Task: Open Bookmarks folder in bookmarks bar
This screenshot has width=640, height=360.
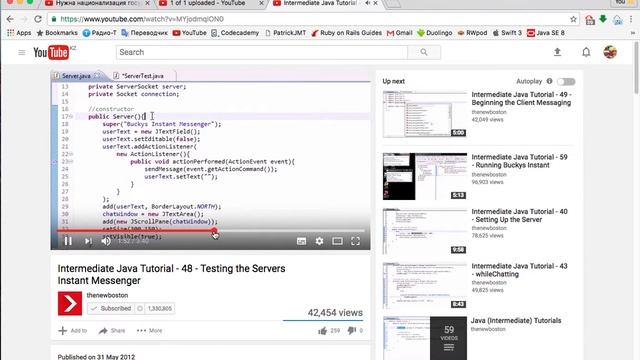Action: pyautogui.click(x=57, y=33)
